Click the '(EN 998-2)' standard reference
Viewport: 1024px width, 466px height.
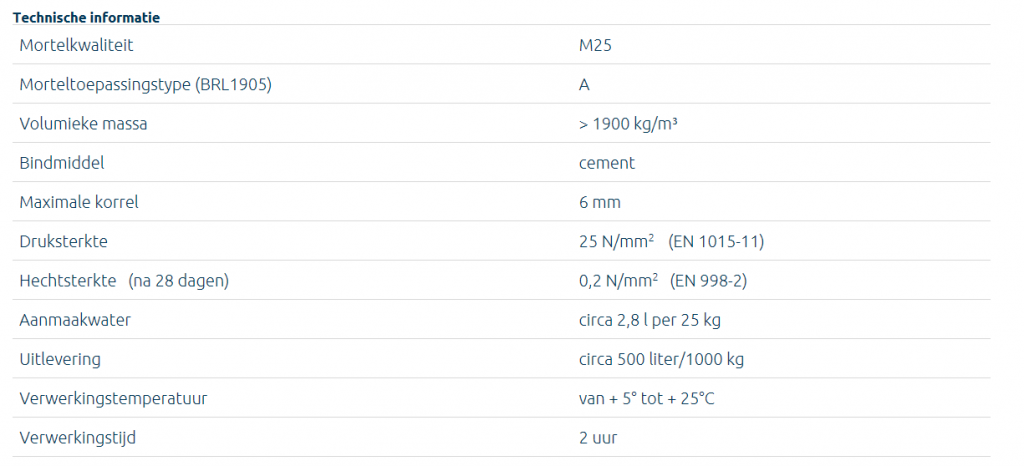[x=708, y=281]
